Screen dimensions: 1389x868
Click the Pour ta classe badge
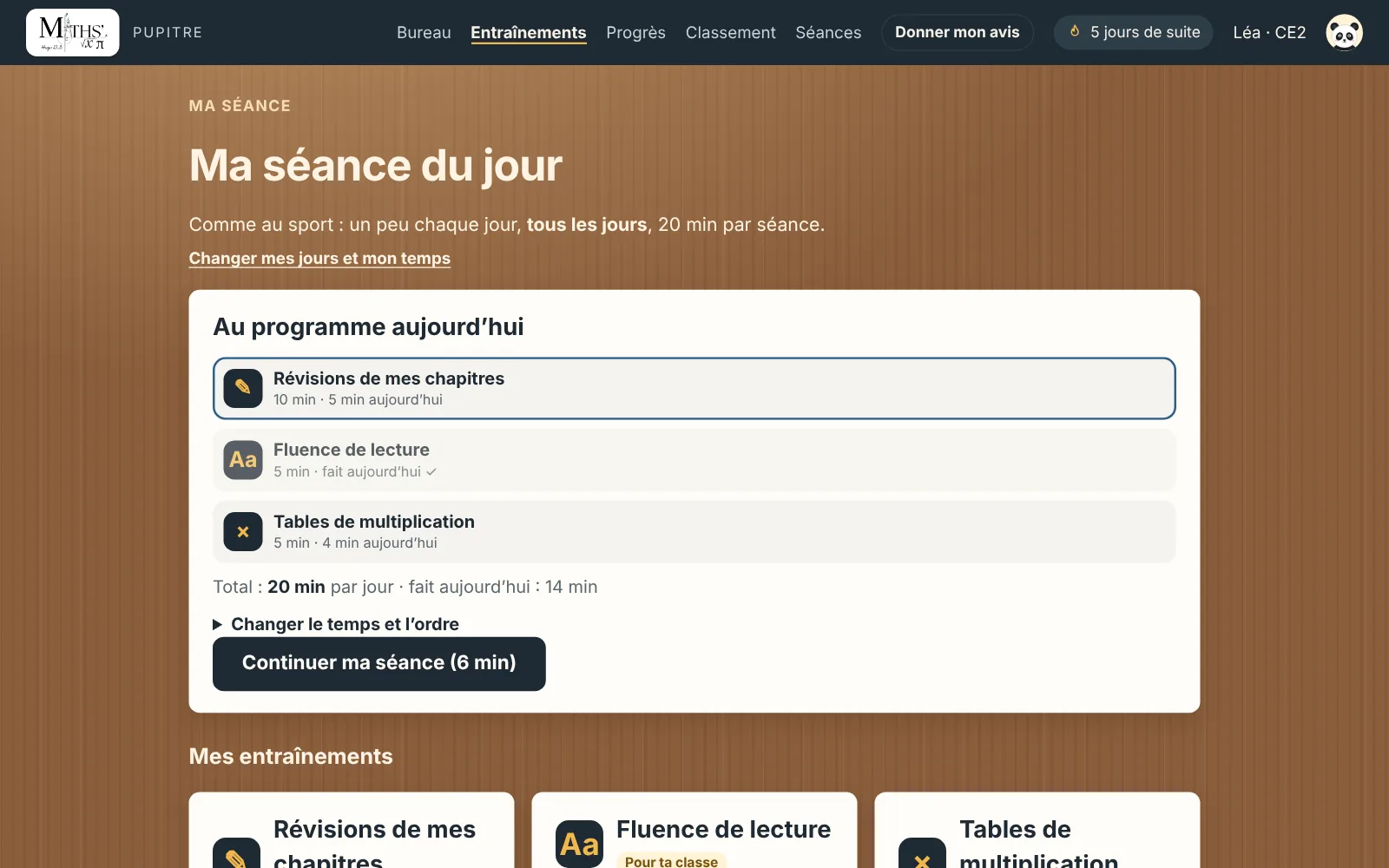coord(671,861)
